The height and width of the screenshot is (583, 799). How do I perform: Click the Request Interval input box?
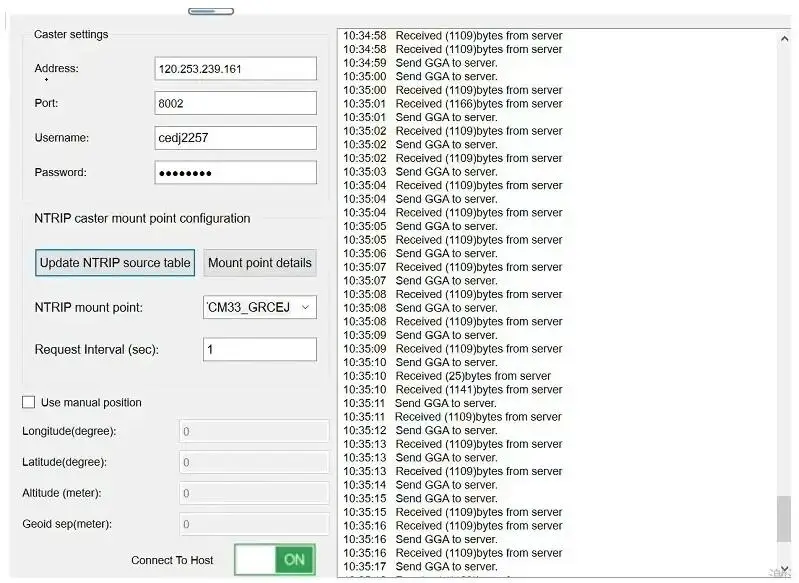(259, 350)
